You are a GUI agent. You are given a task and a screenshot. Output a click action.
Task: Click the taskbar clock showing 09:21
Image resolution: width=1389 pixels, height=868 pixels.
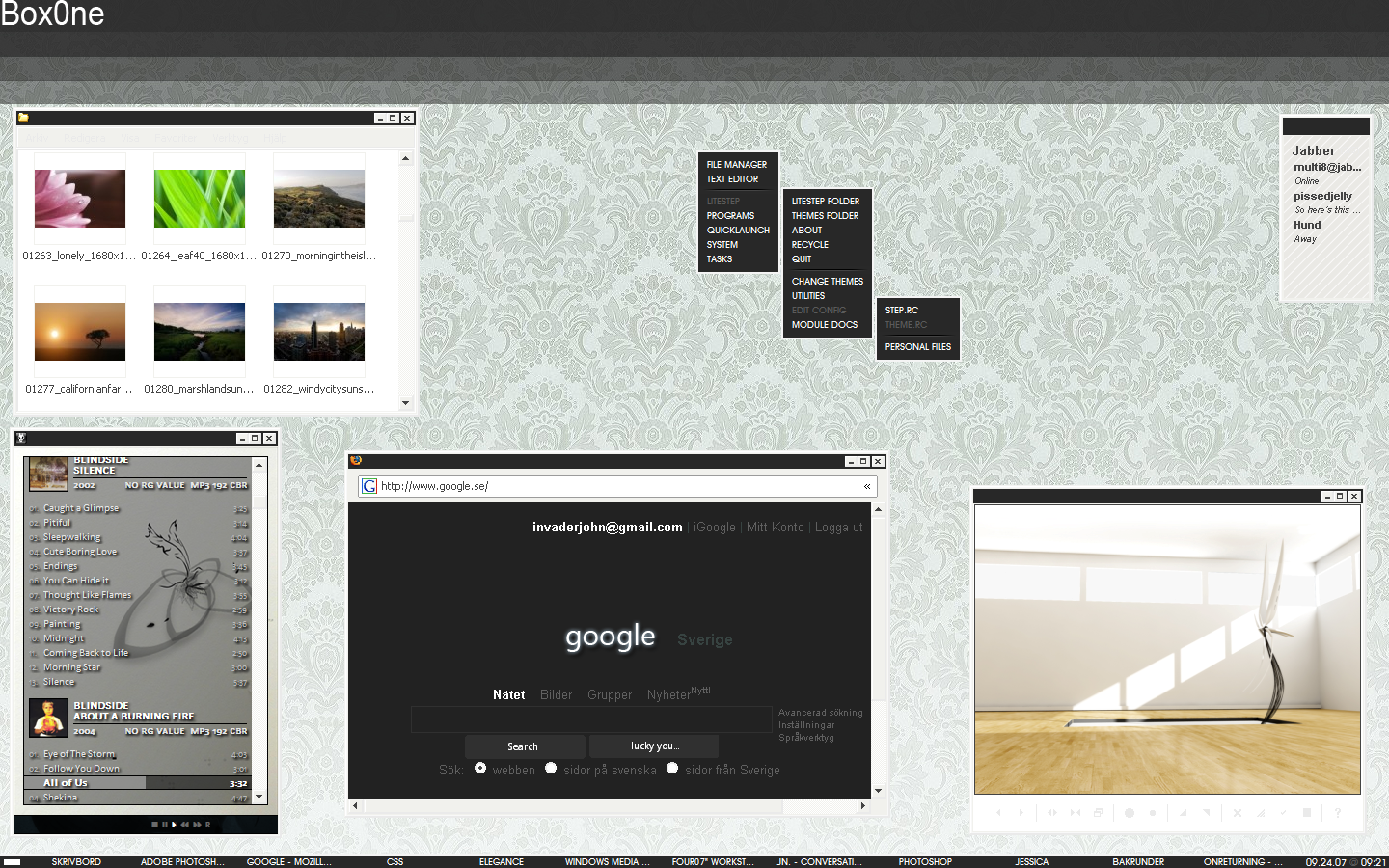click(x=1374, y=862)
